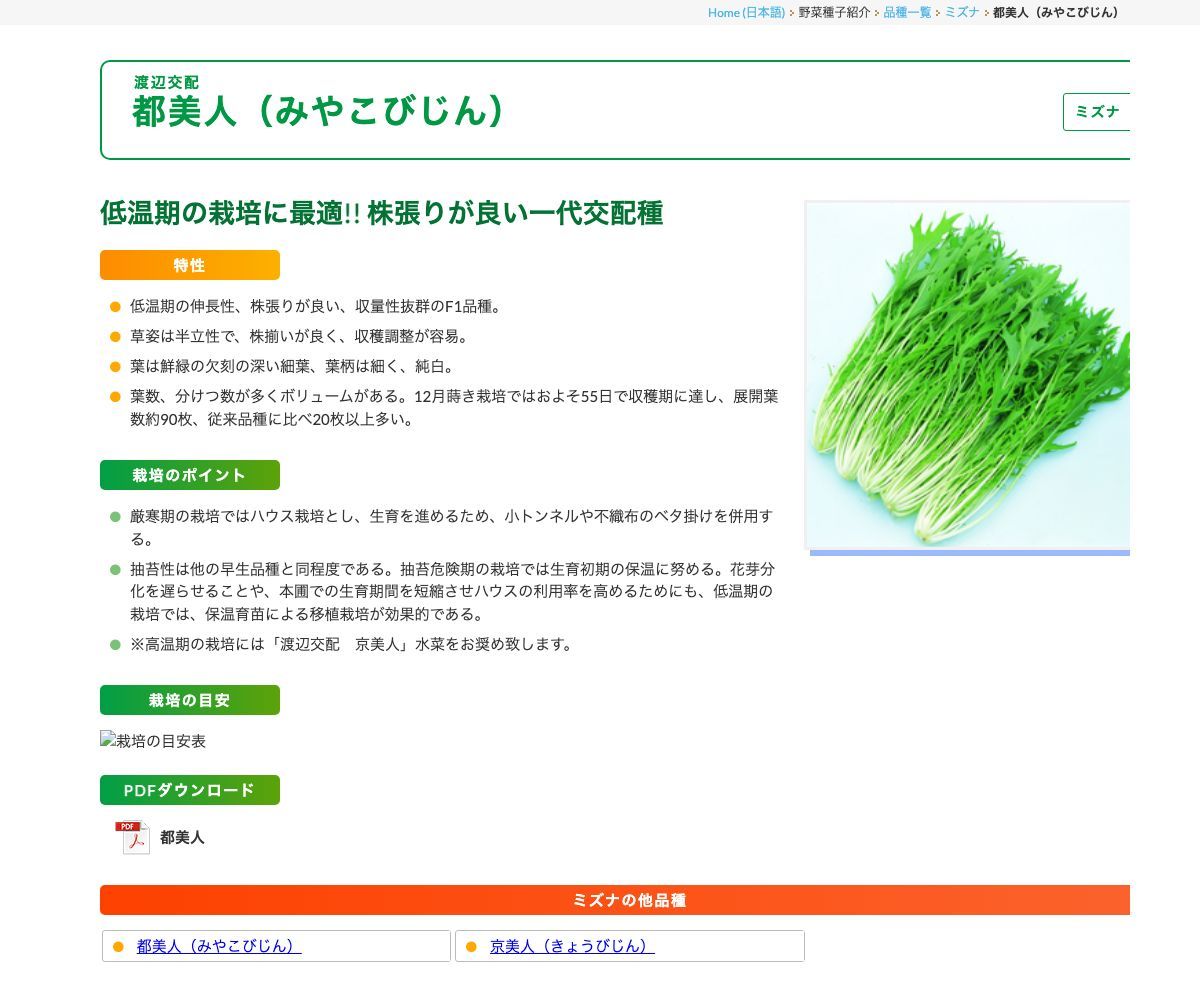
Task: Click the current page breadcrumb 都美人（みやこびじん）
Action: (1056, 12)
